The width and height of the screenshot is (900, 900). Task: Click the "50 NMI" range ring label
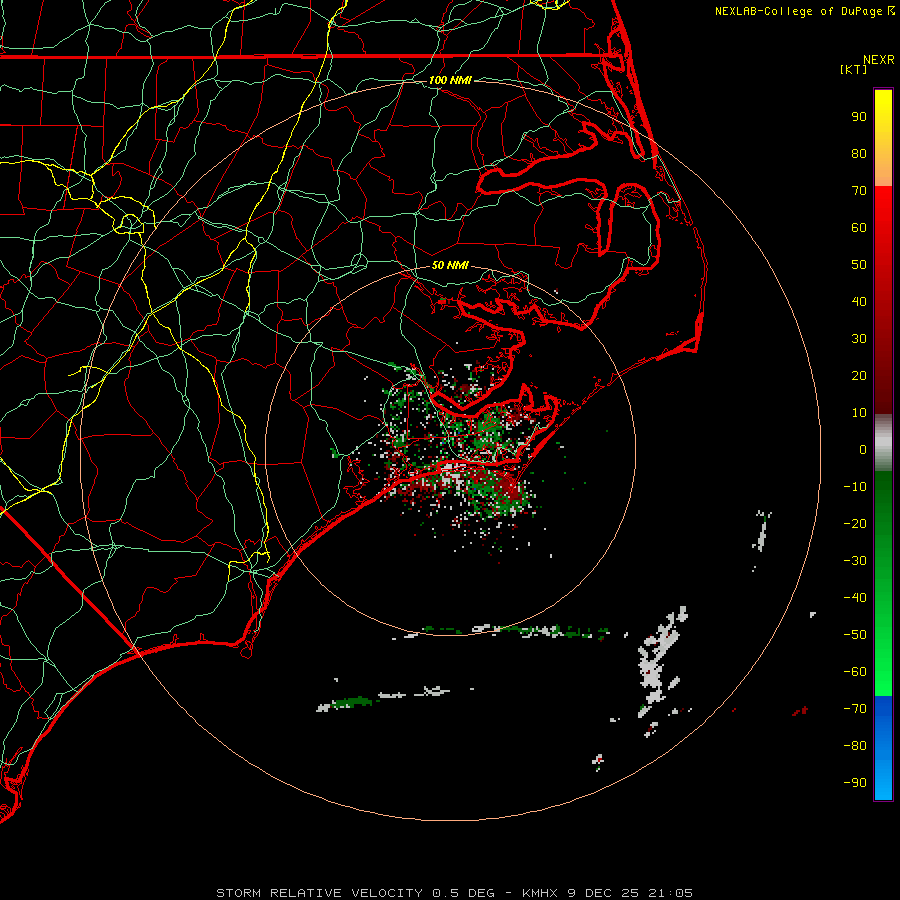click(x=450, y=265)
